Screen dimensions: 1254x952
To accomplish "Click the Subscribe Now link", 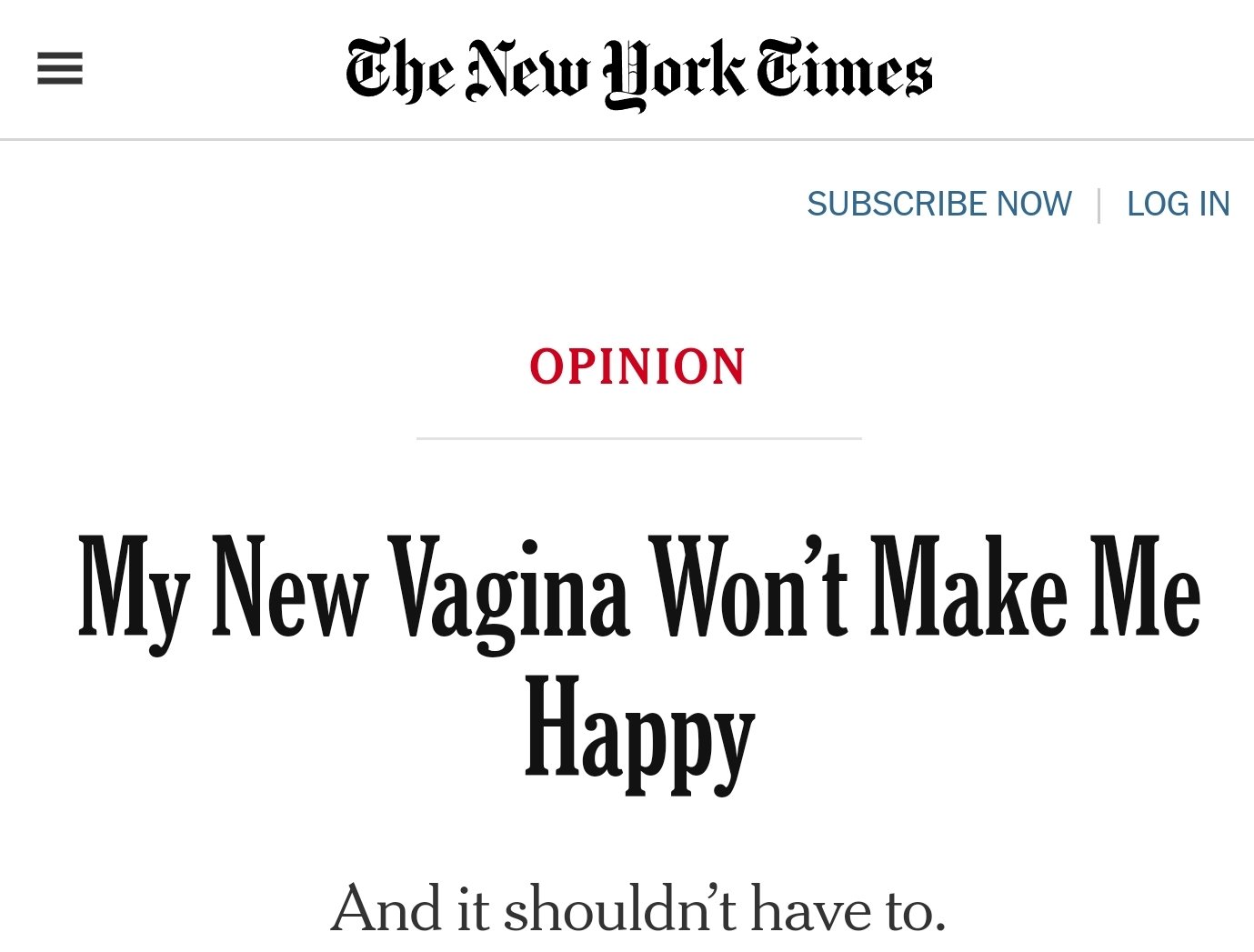I will coord(938,204).
